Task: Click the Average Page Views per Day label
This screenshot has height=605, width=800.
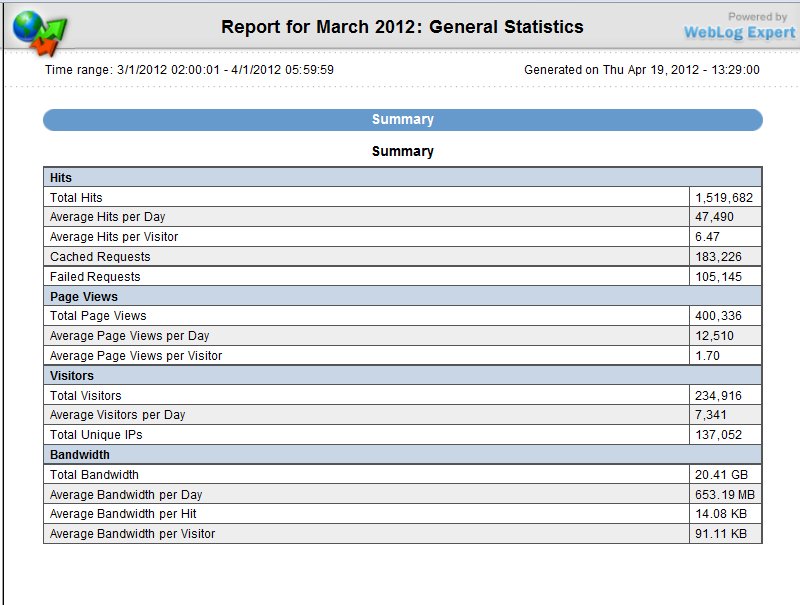Action: point(130,336)
